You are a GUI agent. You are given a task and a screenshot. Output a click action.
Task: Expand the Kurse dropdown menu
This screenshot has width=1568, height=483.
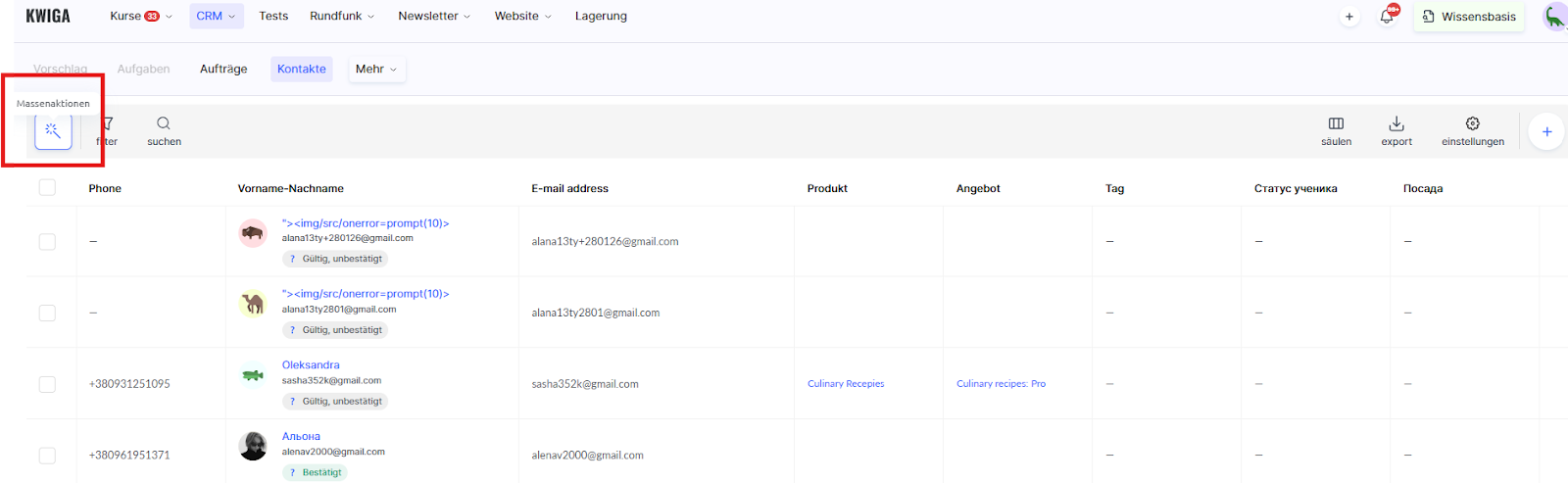[140, 17]
